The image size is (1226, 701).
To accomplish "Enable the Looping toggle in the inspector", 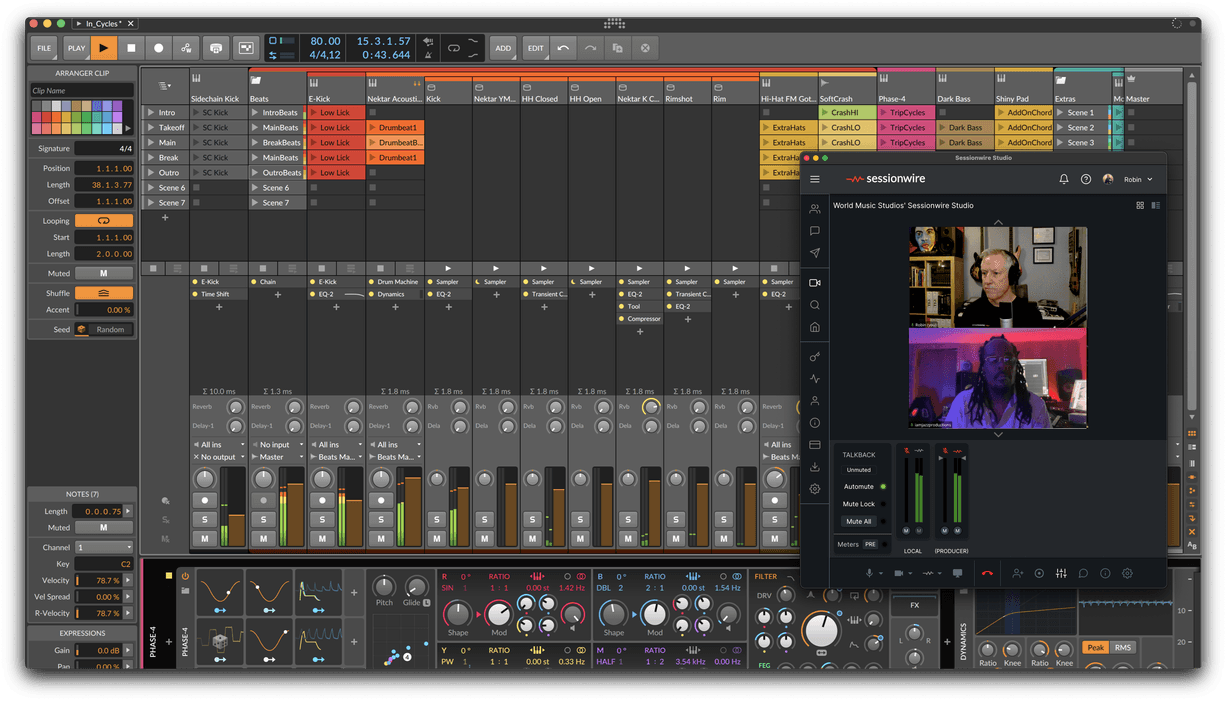I will 104,221.
